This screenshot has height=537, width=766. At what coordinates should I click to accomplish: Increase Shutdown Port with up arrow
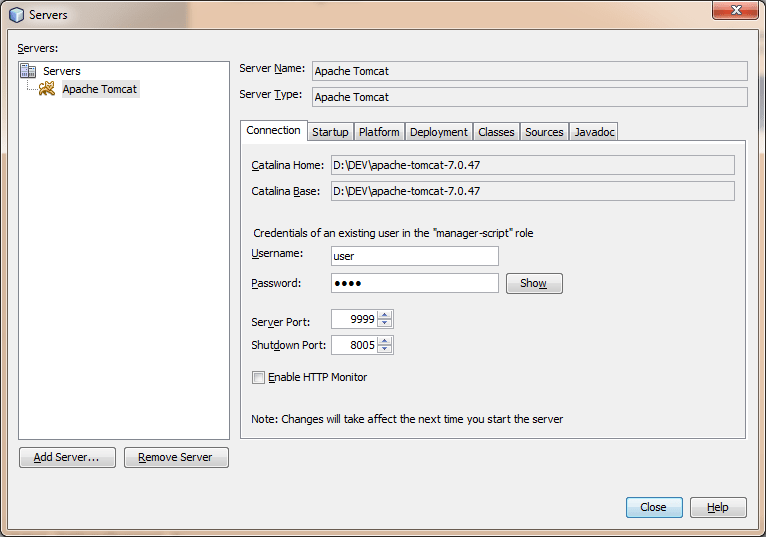(x=384, y=341)
